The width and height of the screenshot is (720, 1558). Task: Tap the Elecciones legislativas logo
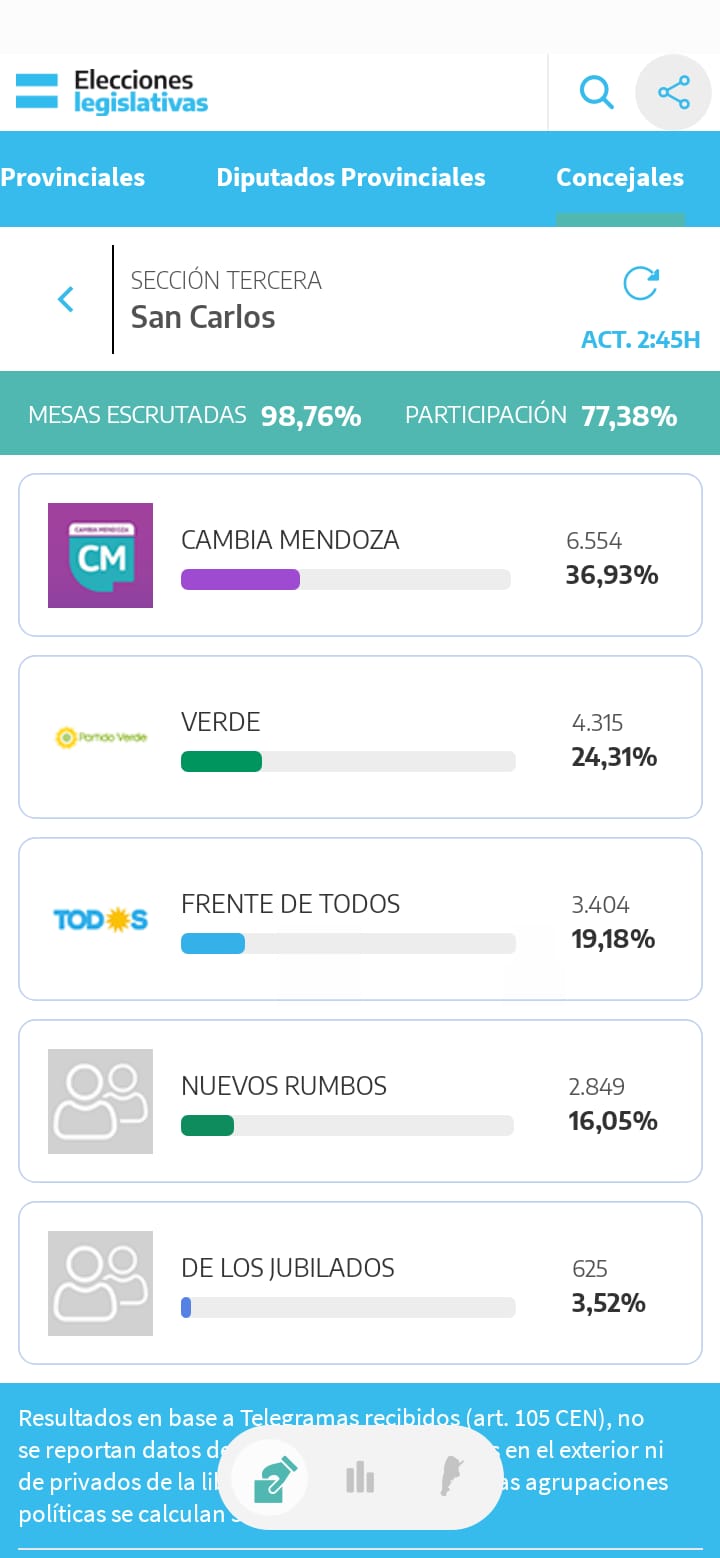tap(112, 92)
